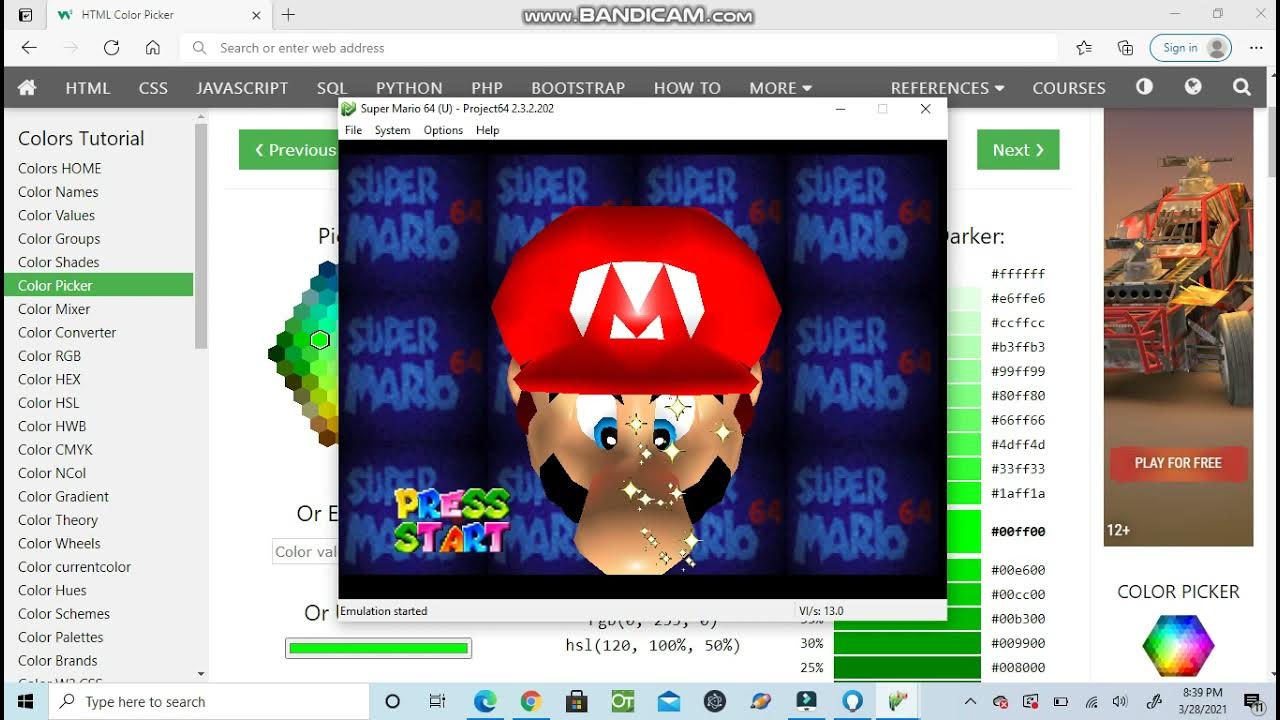This screenshot has width=1280, height=720.
Task: Open PYTHON tutorial in navbar
Action: (409, 88)
